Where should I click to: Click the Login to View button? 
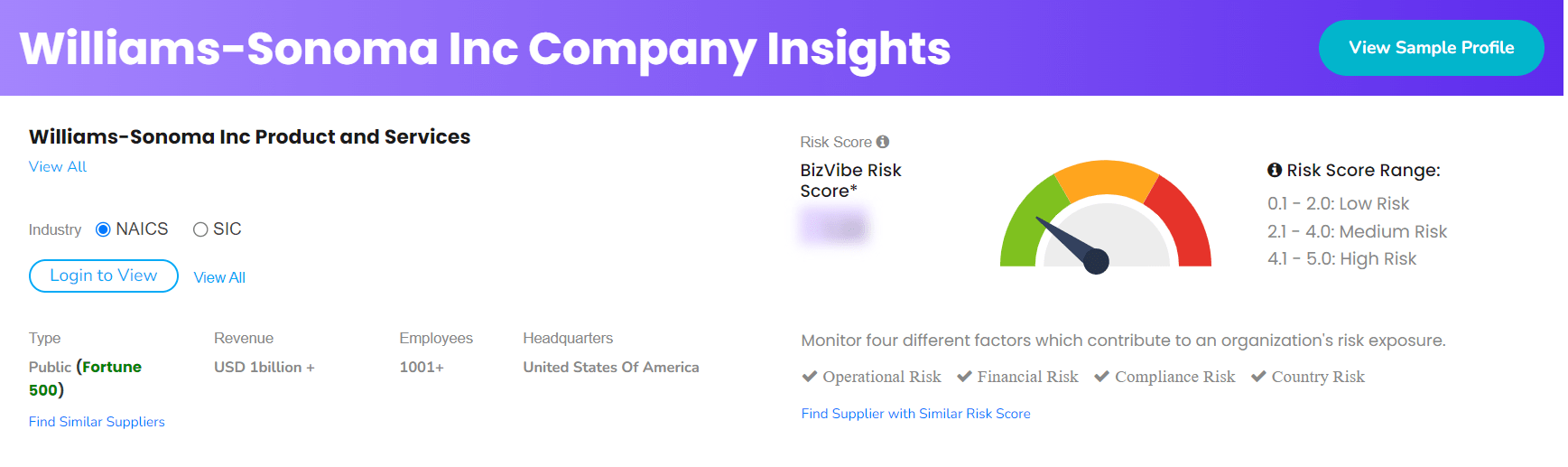tap(104, 276)
